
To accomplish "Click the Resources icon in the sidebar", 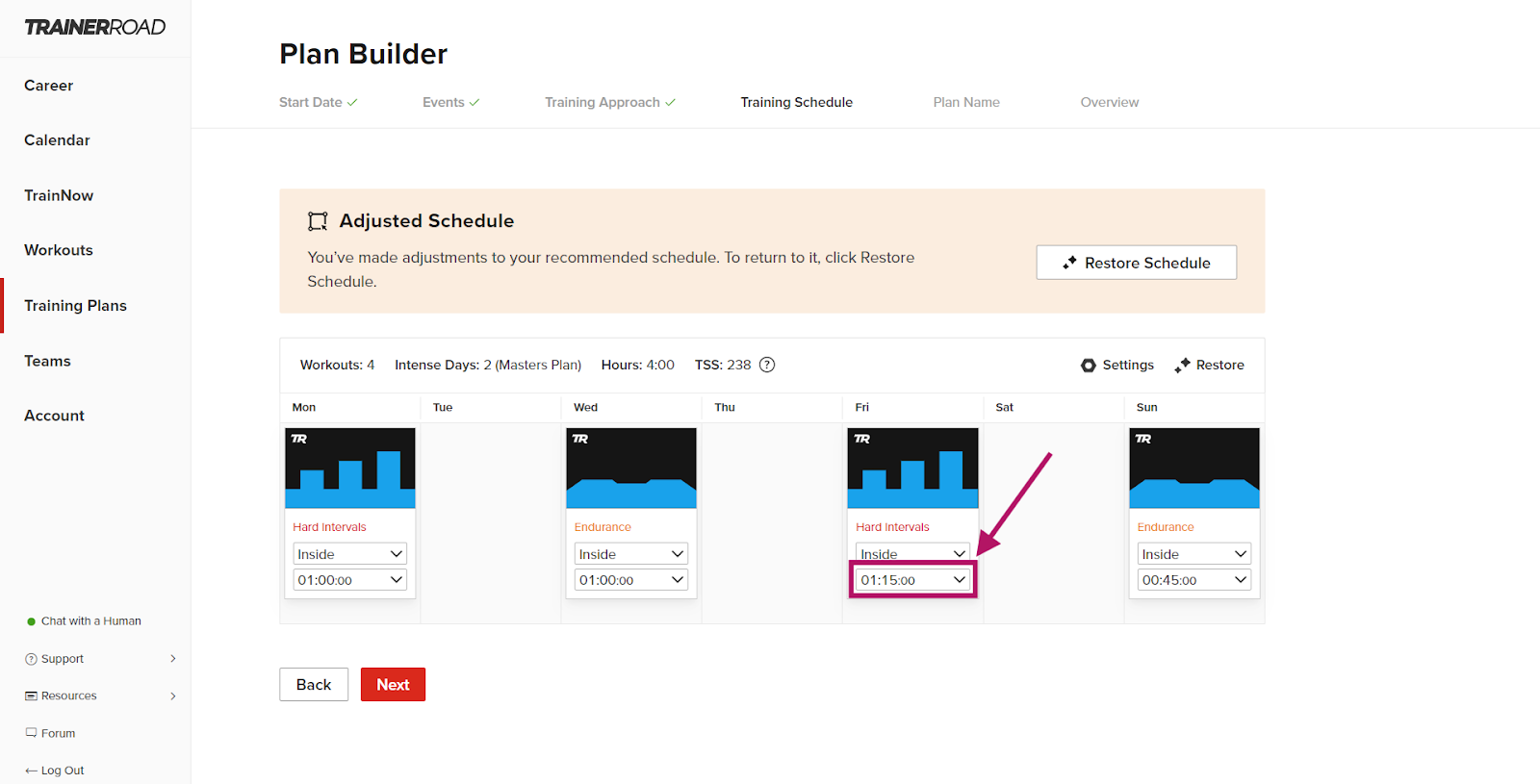I will point(31,695).
